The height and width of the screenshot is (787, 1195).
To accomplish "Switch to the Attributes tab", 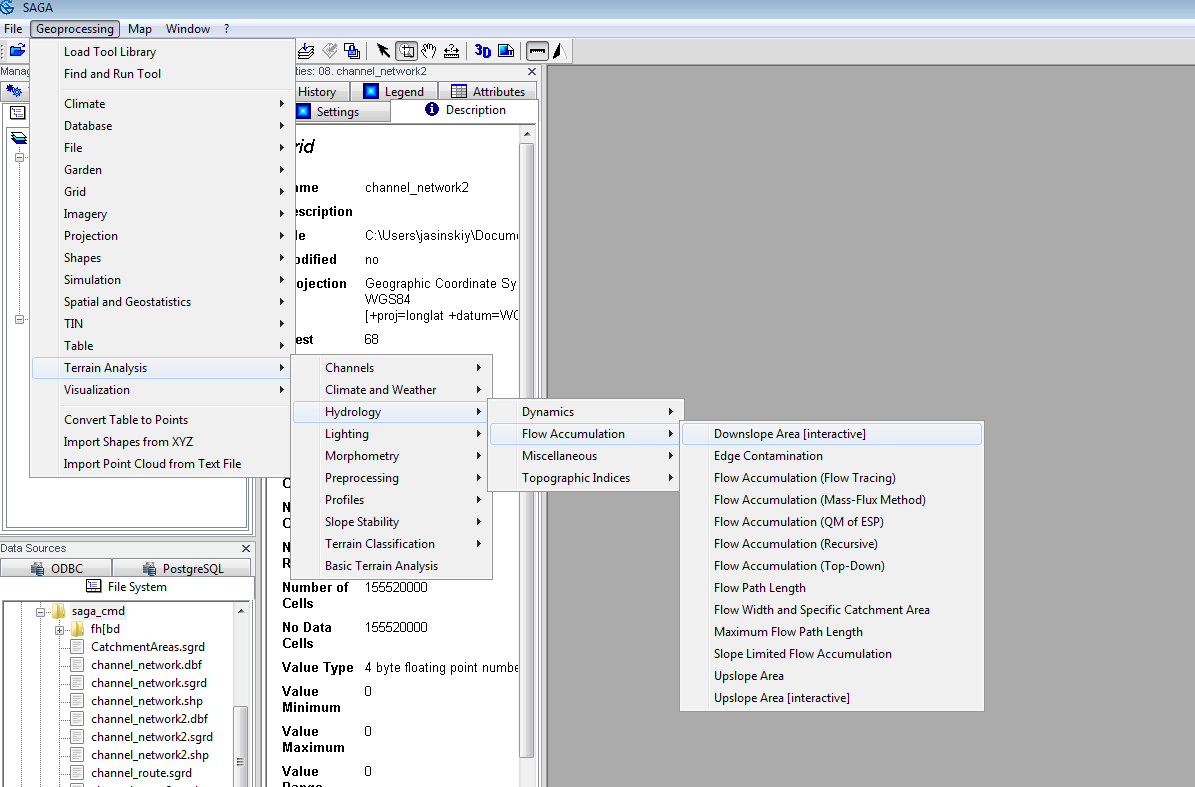I will 487,91.
